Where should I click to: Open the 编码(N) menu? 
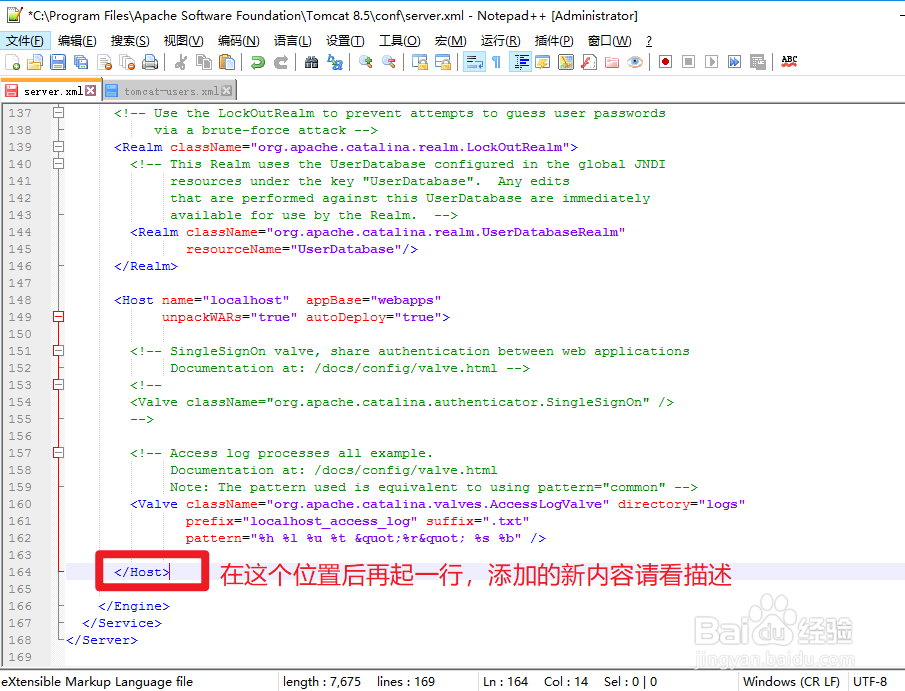(x=238, y=41)
